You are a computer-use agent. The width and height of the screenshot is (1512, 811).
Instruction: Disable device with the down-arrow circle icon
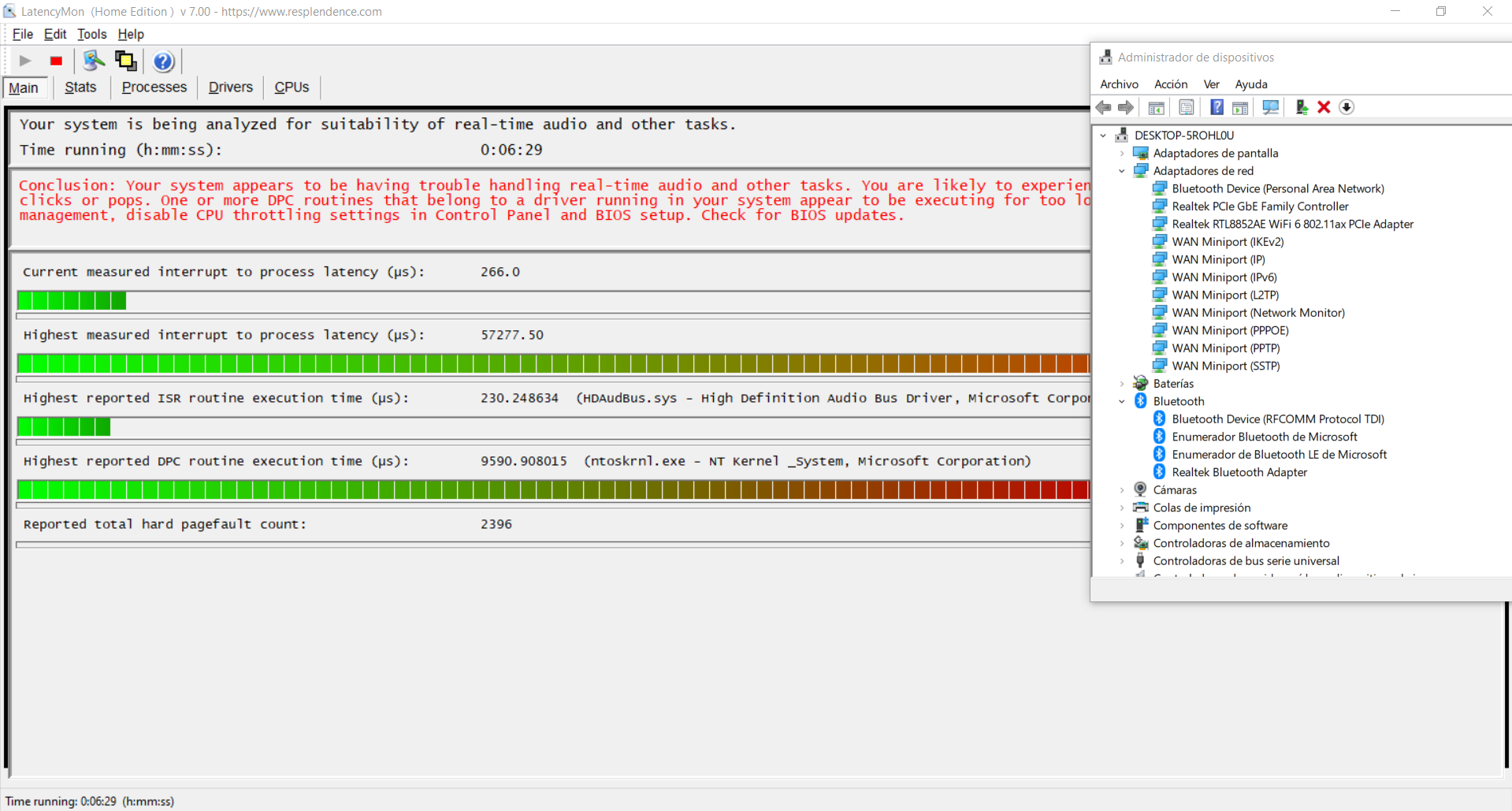coord(1347,107)
